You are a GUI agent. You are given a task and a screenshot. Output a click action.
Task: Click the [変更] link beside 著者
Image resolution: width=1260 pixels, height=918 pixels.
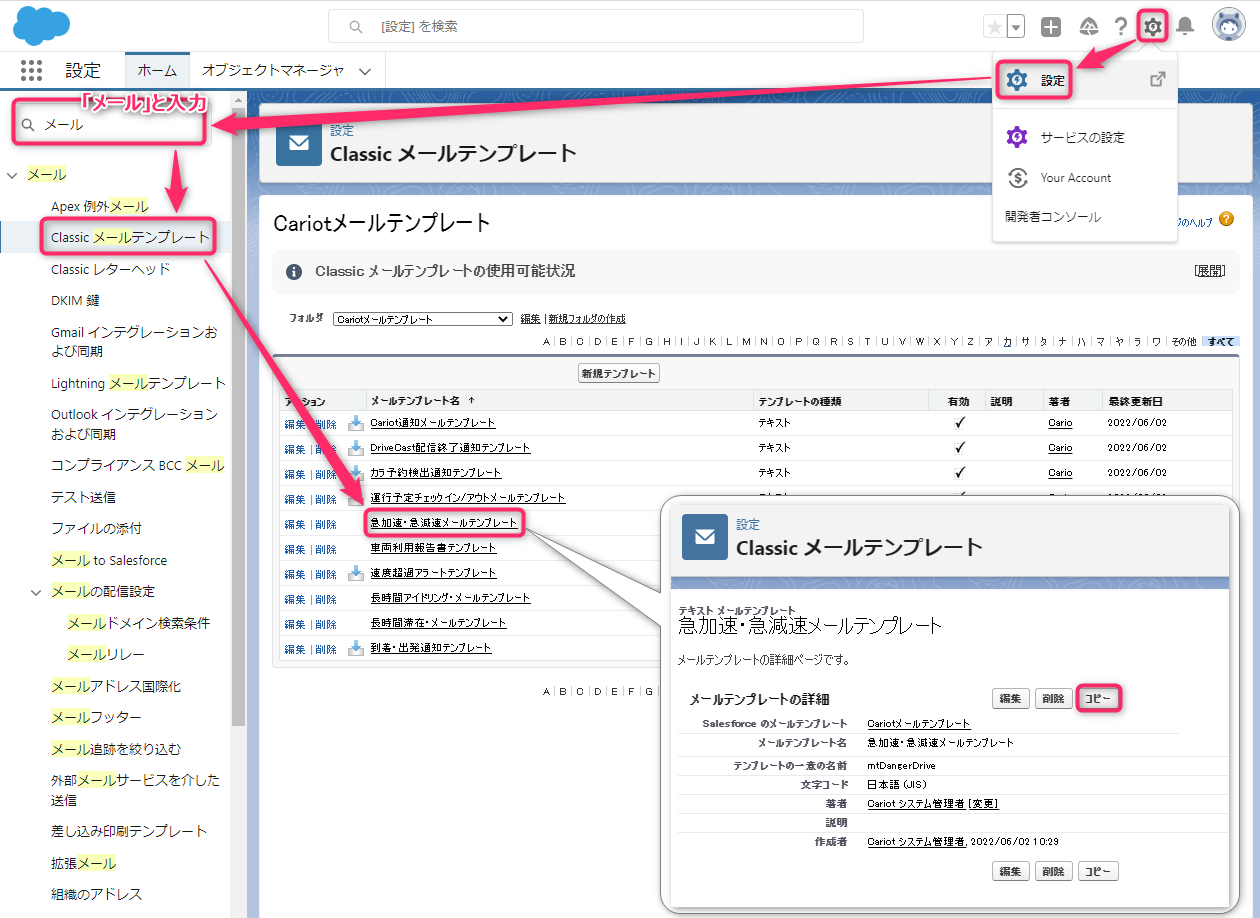click(x=984, y=804)
